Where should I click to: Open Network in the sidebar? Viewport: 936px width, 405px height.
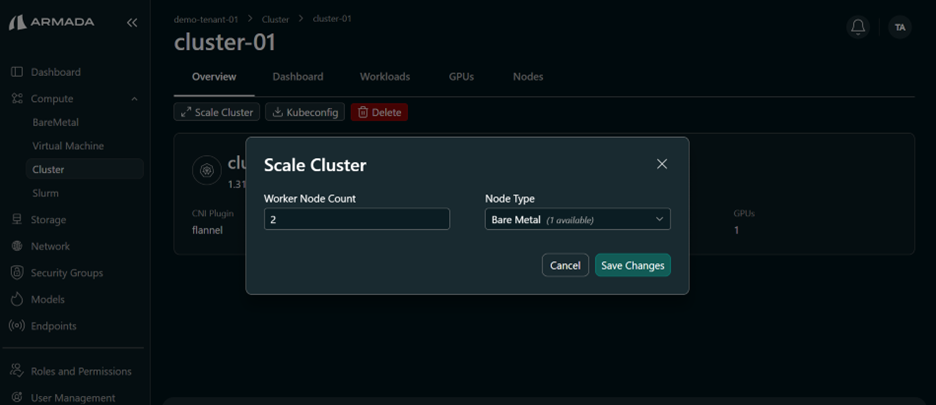tap(50, 246)
